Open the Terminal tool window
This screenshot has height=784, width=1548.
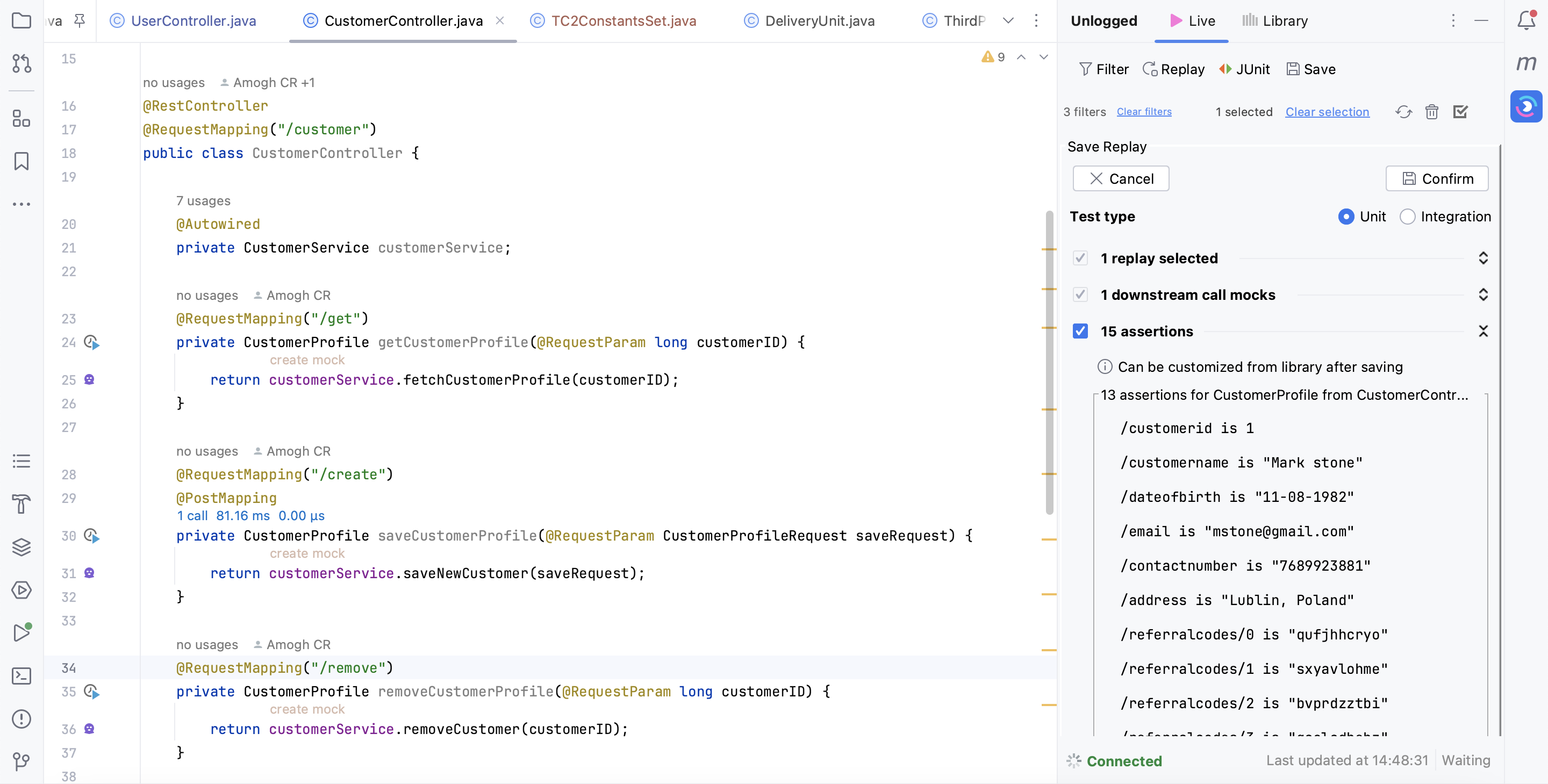(21, 676)
